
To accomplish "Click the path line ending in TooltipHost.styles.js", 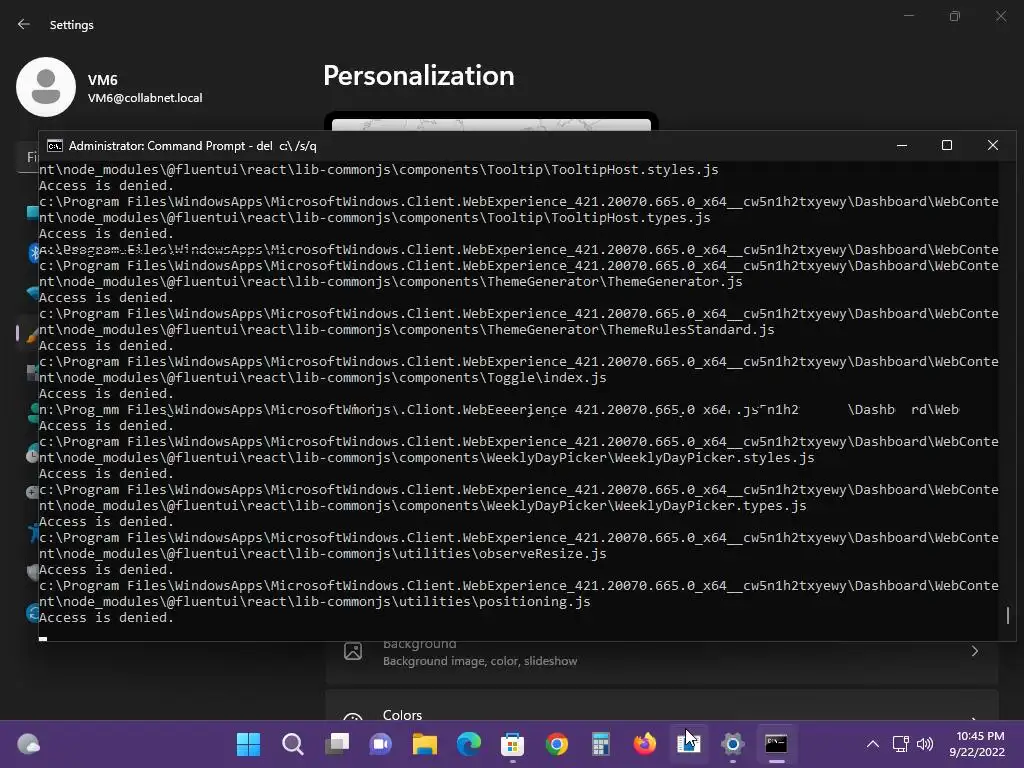I will 378,170.
